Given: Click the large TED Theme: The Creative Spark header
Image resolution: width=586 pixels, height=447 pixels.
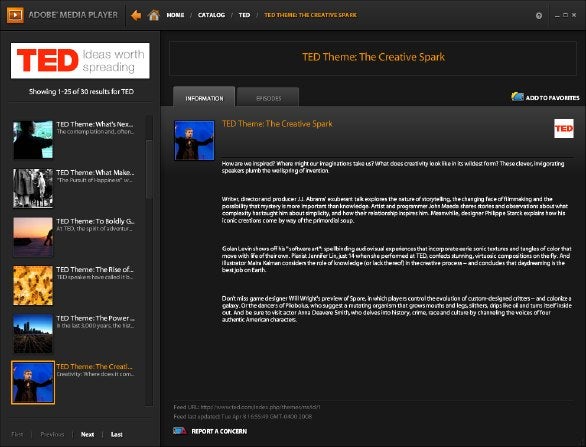Looking at the screenshot, I should point(373,57).
